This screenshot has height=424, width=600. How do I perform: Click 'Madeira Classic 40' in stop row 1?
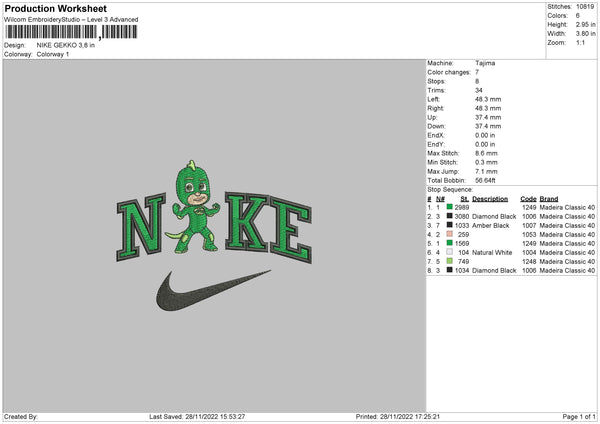[567, 207]
